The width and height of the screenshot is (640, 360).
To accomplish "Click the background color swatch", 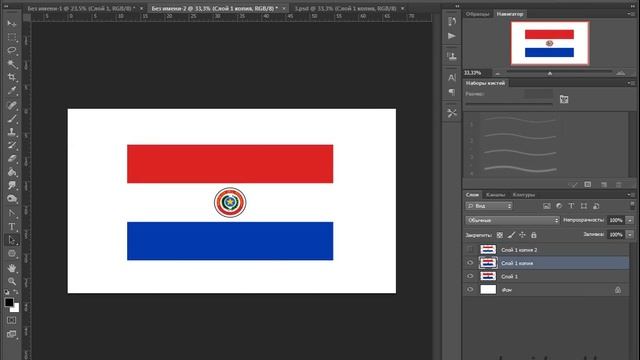I will coord(16,309).
